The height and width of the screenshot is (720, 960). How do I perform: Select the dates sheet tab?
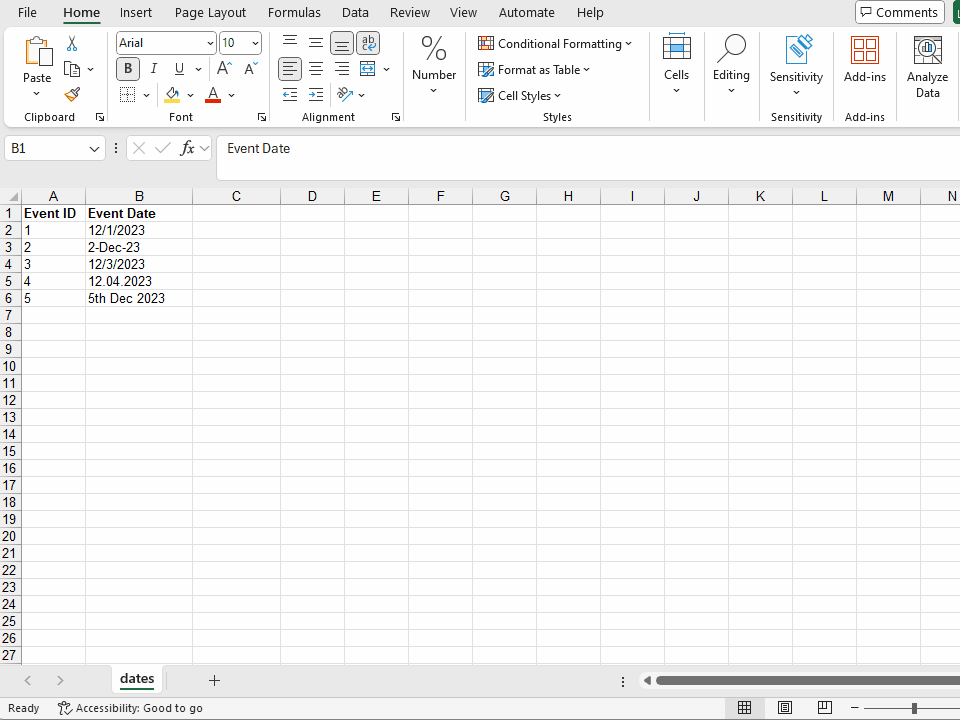[x=137, y=678]
